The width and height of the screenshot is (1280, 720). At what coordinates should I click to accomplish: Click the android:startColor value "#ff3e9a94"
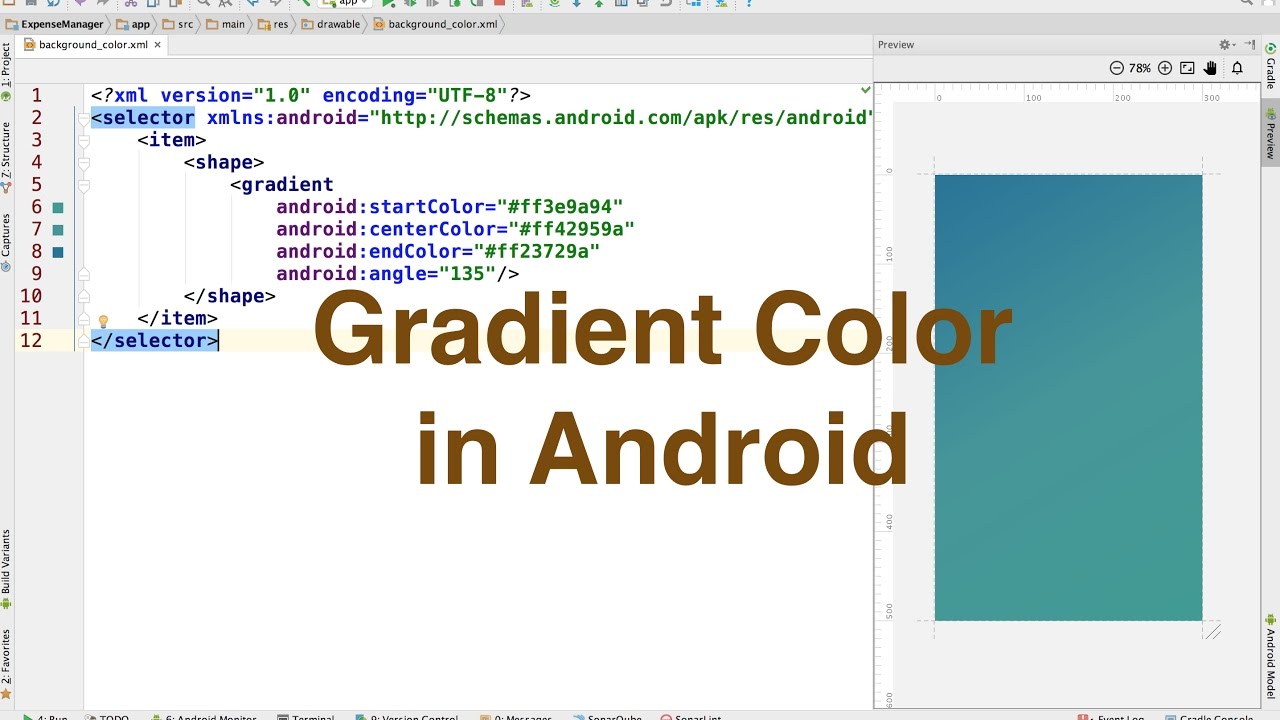[560, 207]
